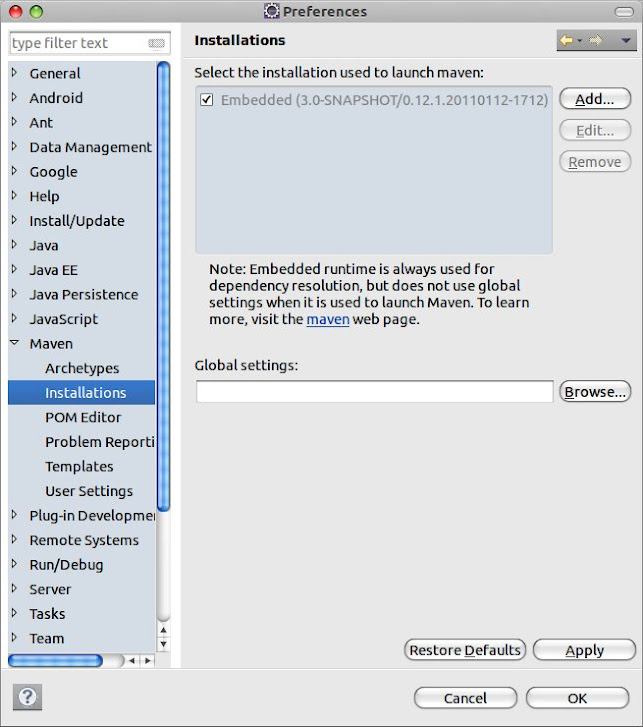Expand the General tree node

click(14, 73)
